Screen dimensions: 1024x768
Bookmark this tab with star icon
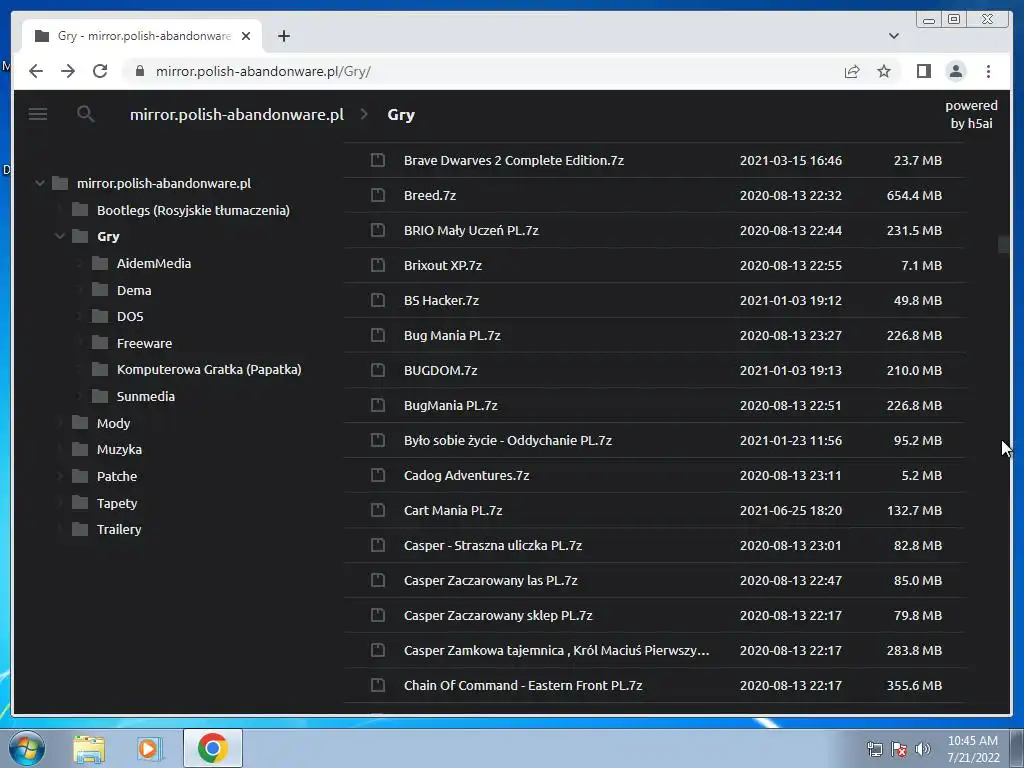coord(884,71)
